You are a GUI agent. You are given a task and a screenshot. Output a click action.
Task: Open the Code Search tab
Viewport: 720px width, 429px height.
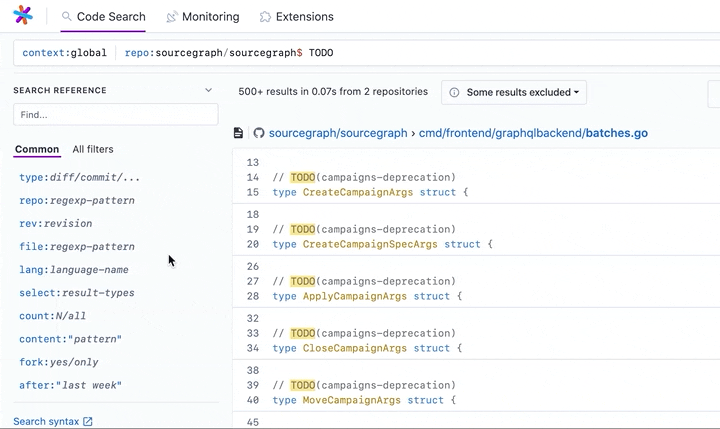[103, 17]
